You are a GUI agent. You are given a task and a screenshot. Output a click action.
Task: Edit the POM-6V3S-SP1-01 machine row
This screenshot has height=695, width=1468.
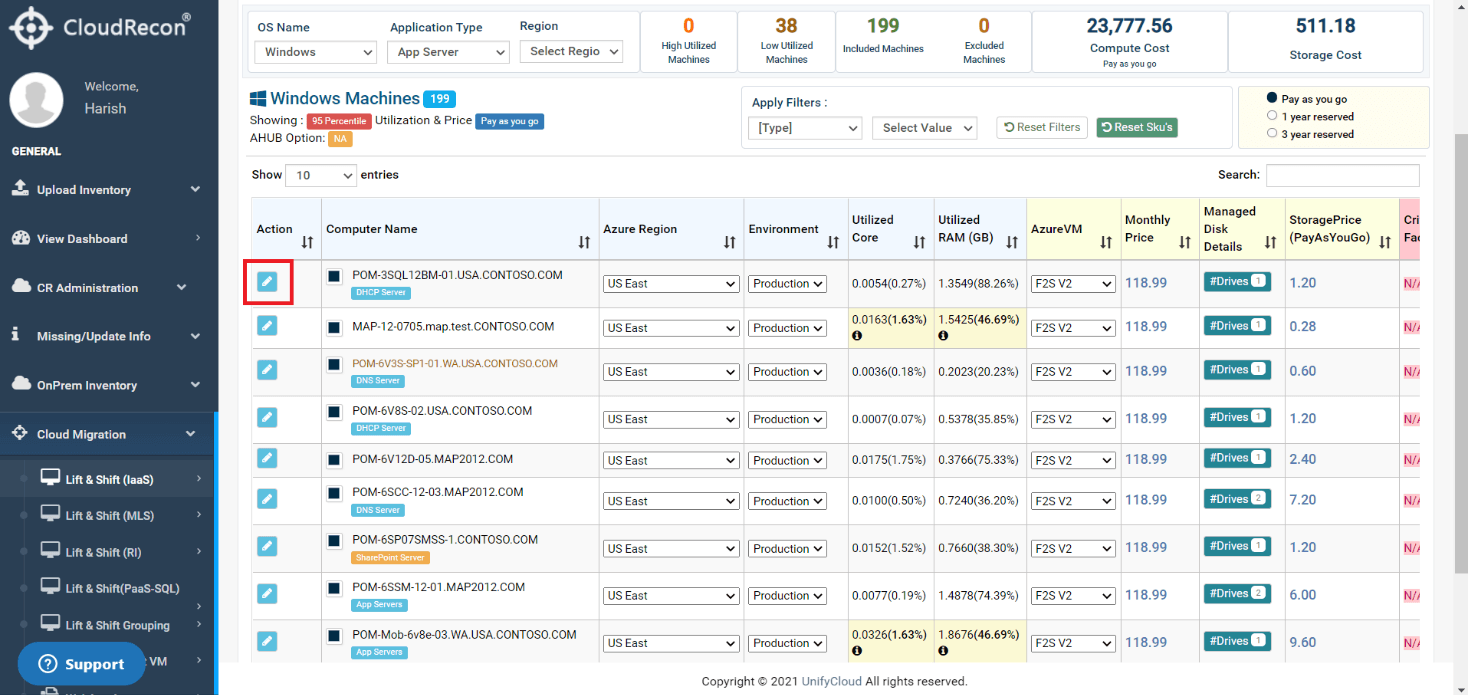coord(267,369)
